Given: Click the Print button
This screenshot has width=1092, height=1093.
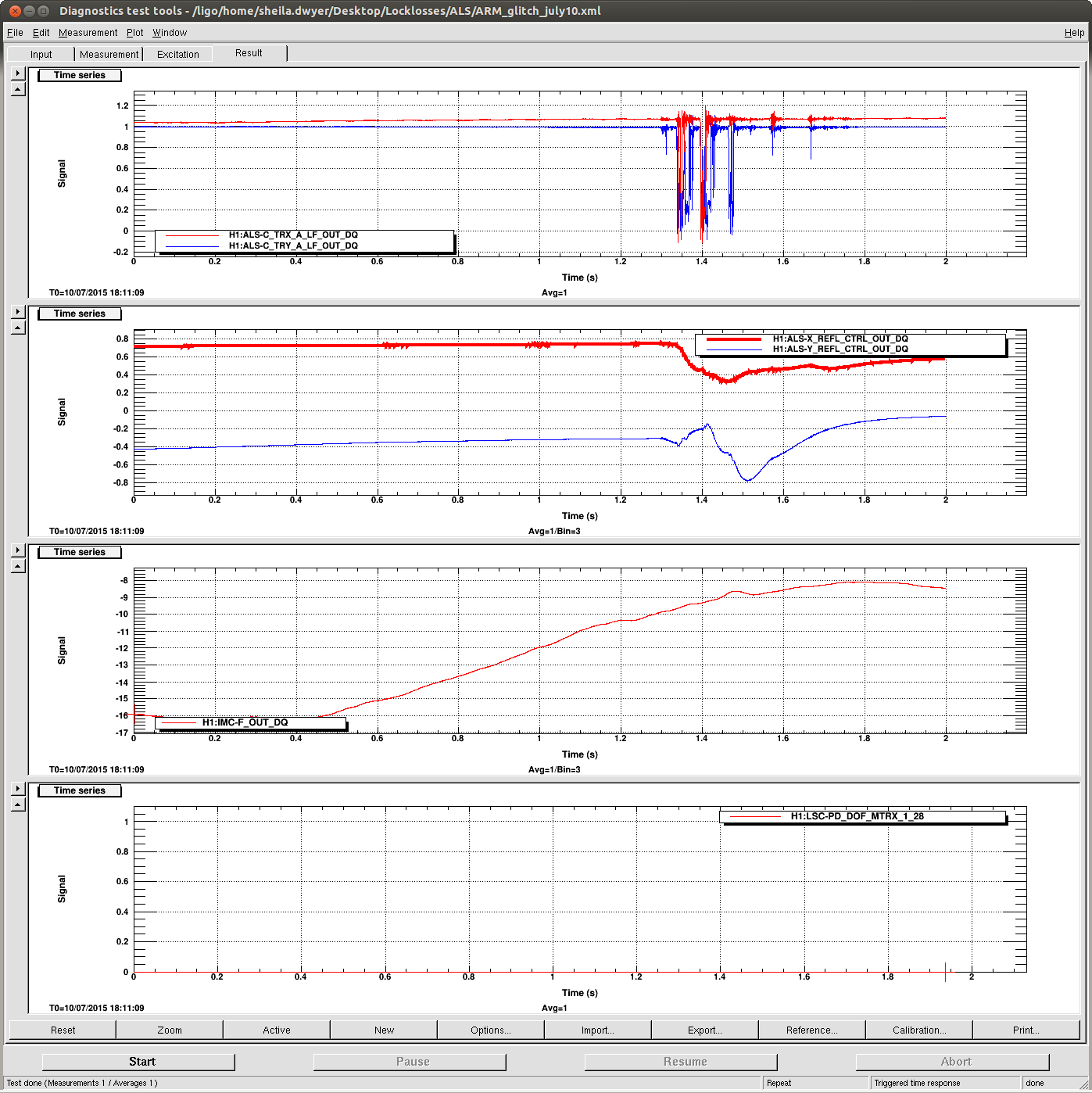Looking at the screenshot, I should 1026,1030.
